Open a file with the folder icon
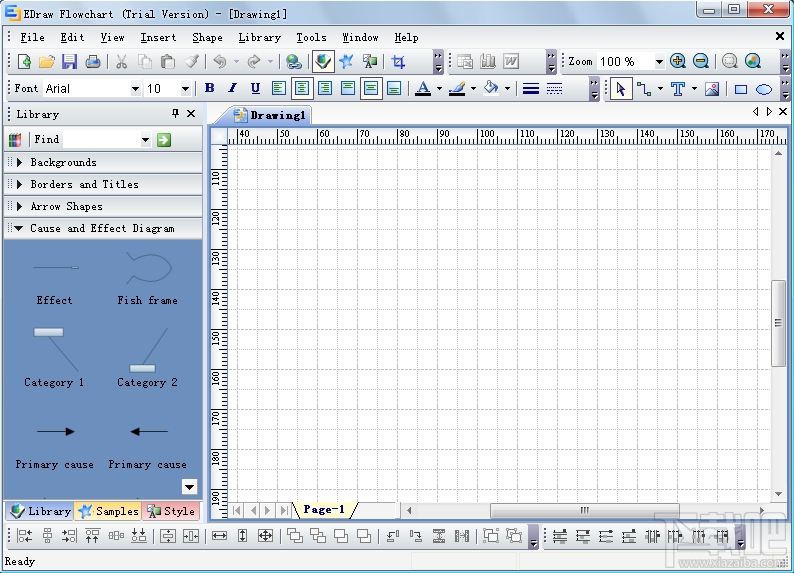This screenshot has width=794, height=573. [47, 62]
